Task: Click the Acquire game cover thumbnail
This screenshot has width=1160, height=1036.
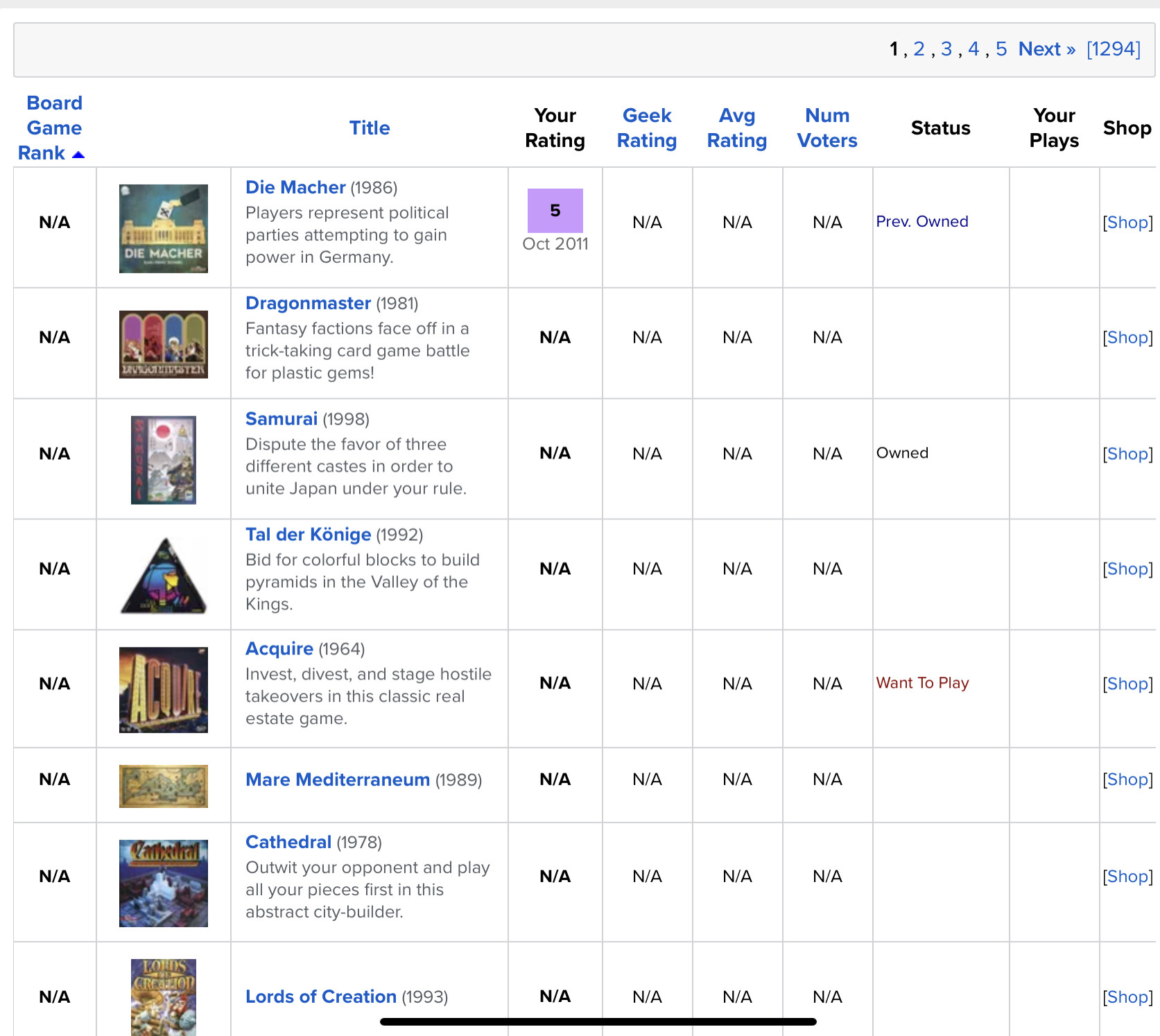Action: pyautogui.click(x=163, y=690)
